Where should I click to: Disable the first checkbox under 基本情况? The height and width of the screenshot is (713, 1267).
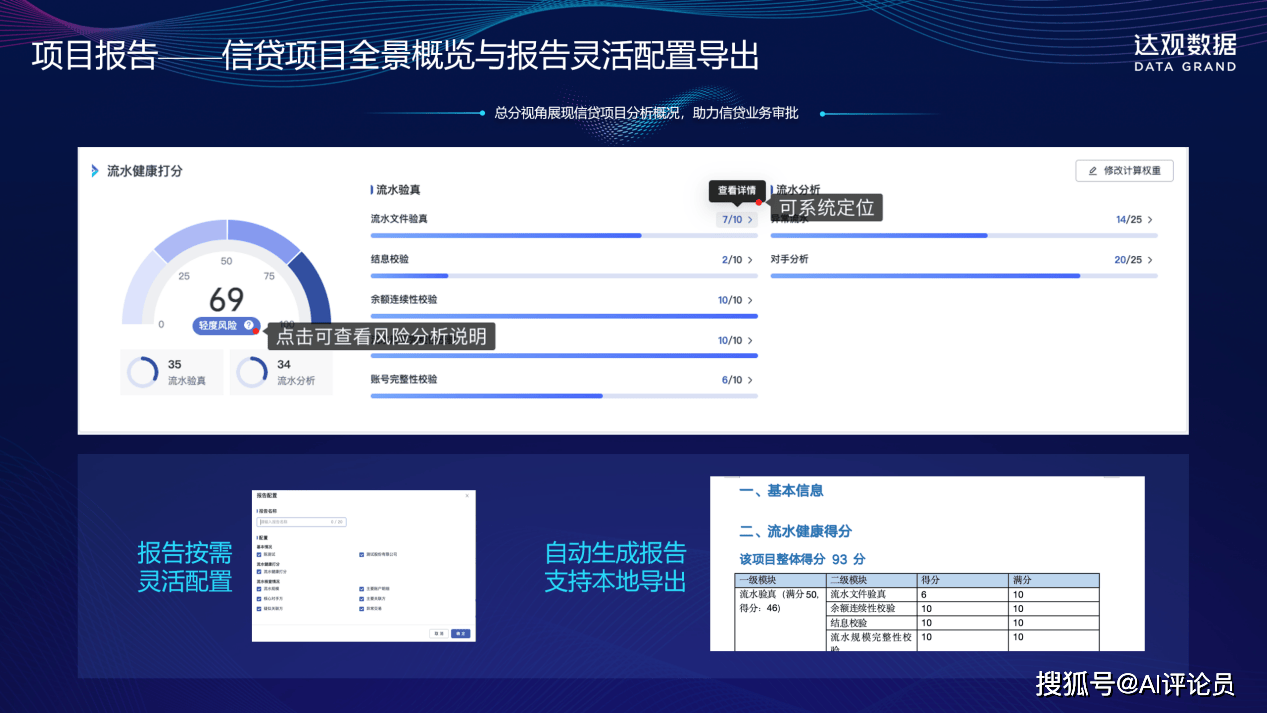[259, 554]
